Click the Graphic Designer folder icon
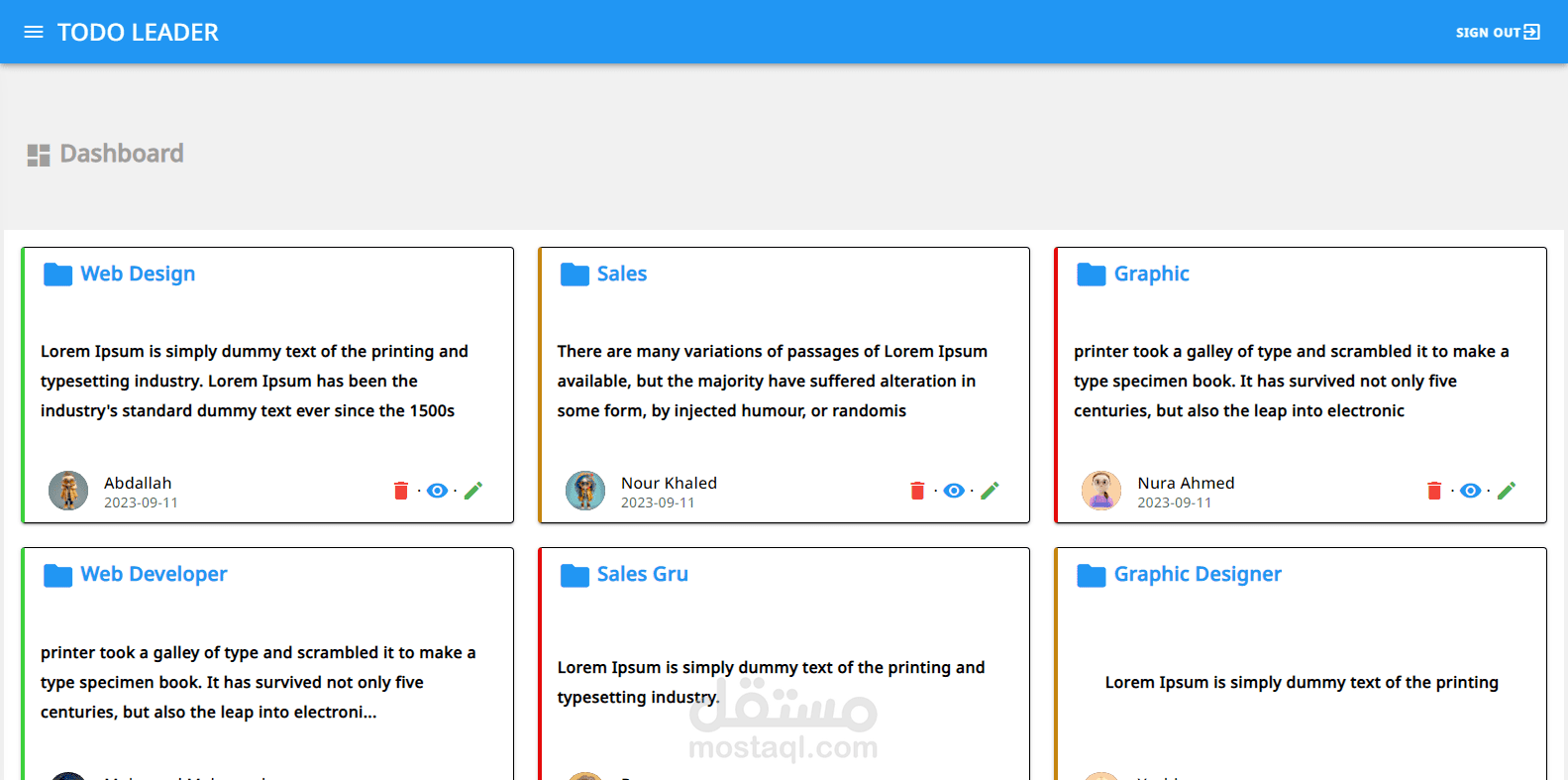This screenshot has height=780, width=1568. pos(1092,576)
